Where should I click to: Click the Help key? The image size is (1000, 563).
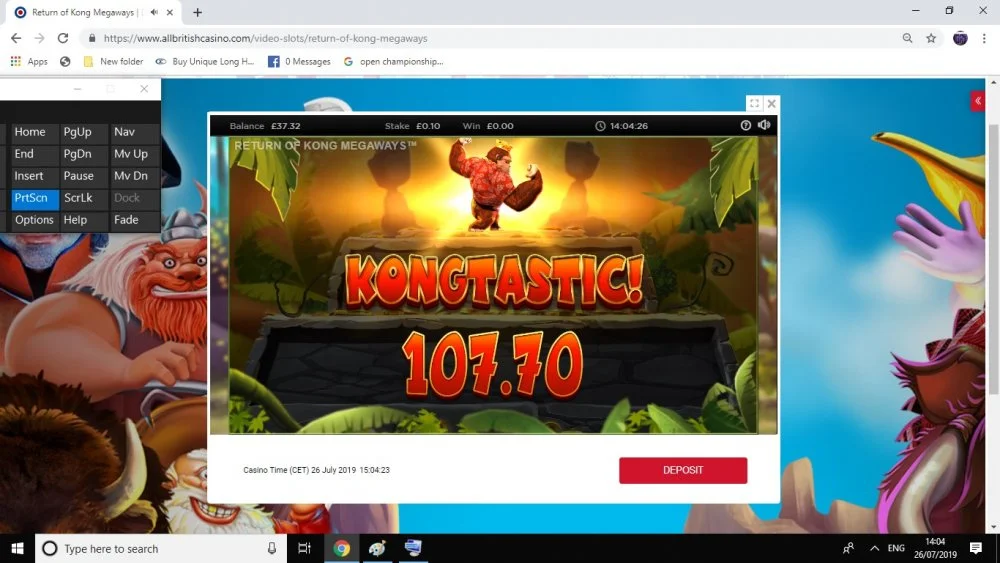[x=84, y=220]
